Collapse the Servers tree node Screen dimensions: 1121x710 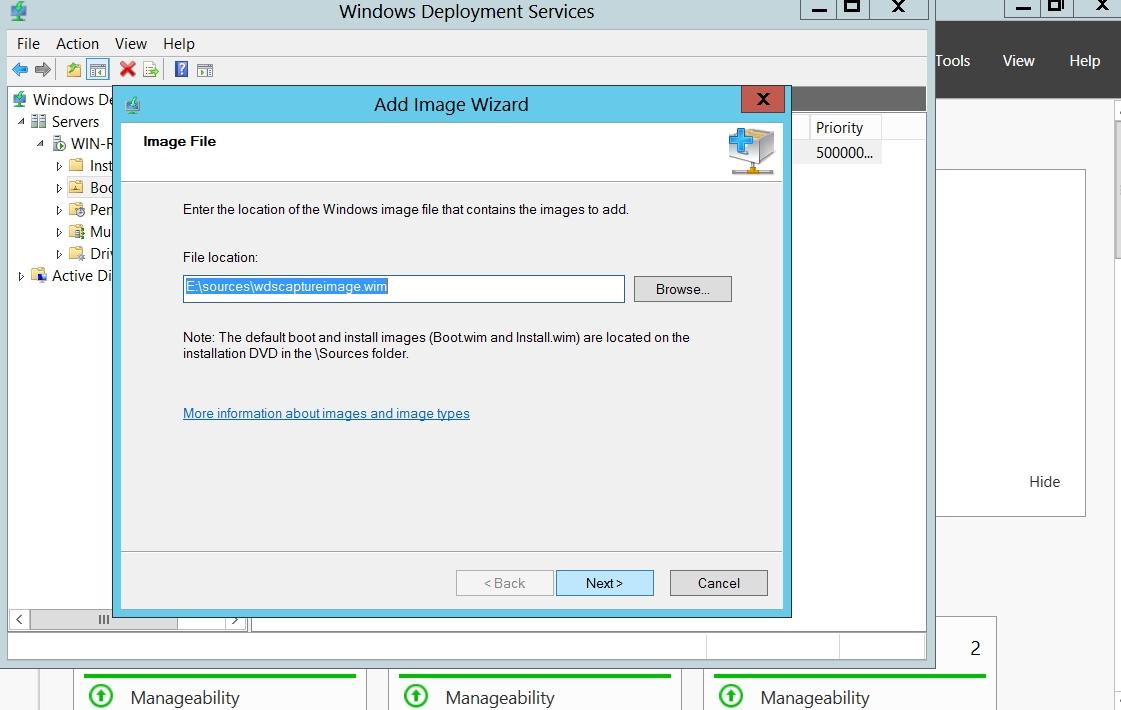(21, 122)
